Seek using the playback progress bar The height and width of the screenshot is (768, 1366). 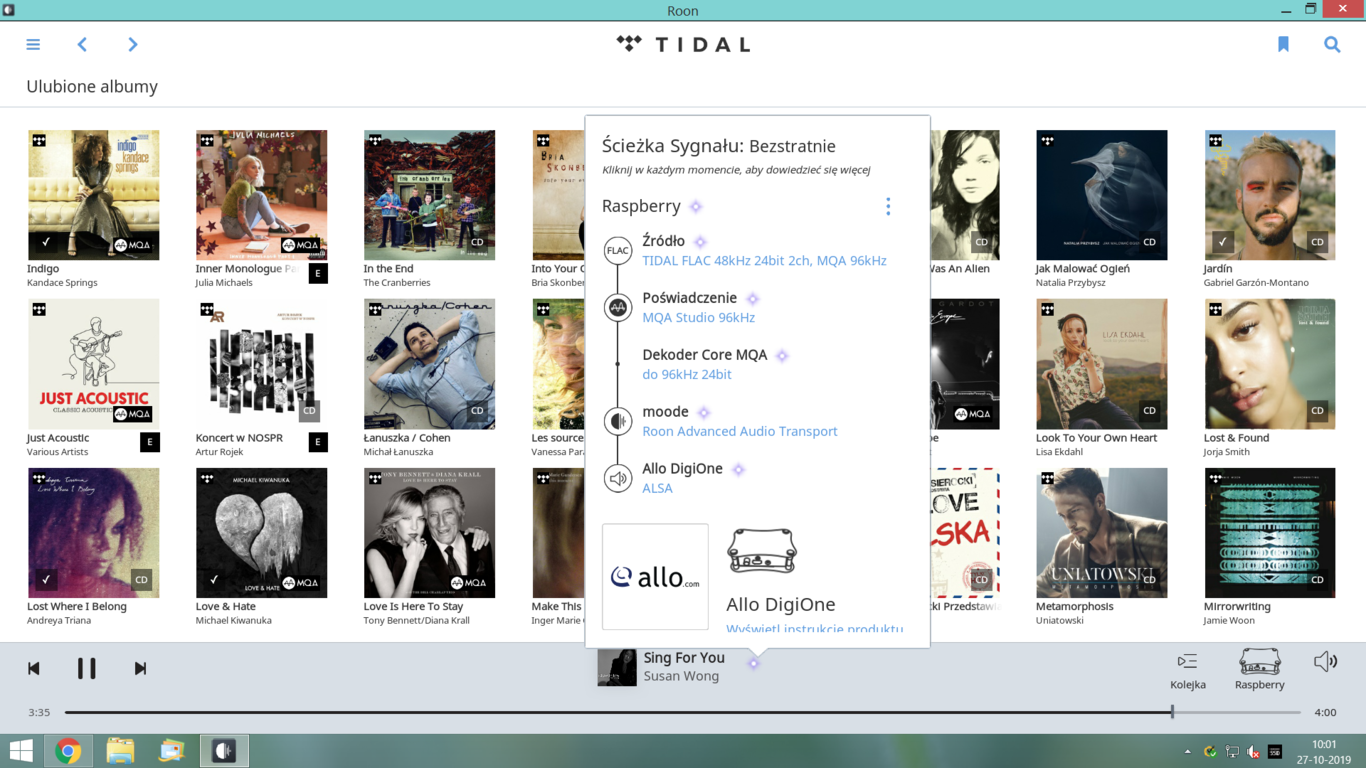click(682, 712)
